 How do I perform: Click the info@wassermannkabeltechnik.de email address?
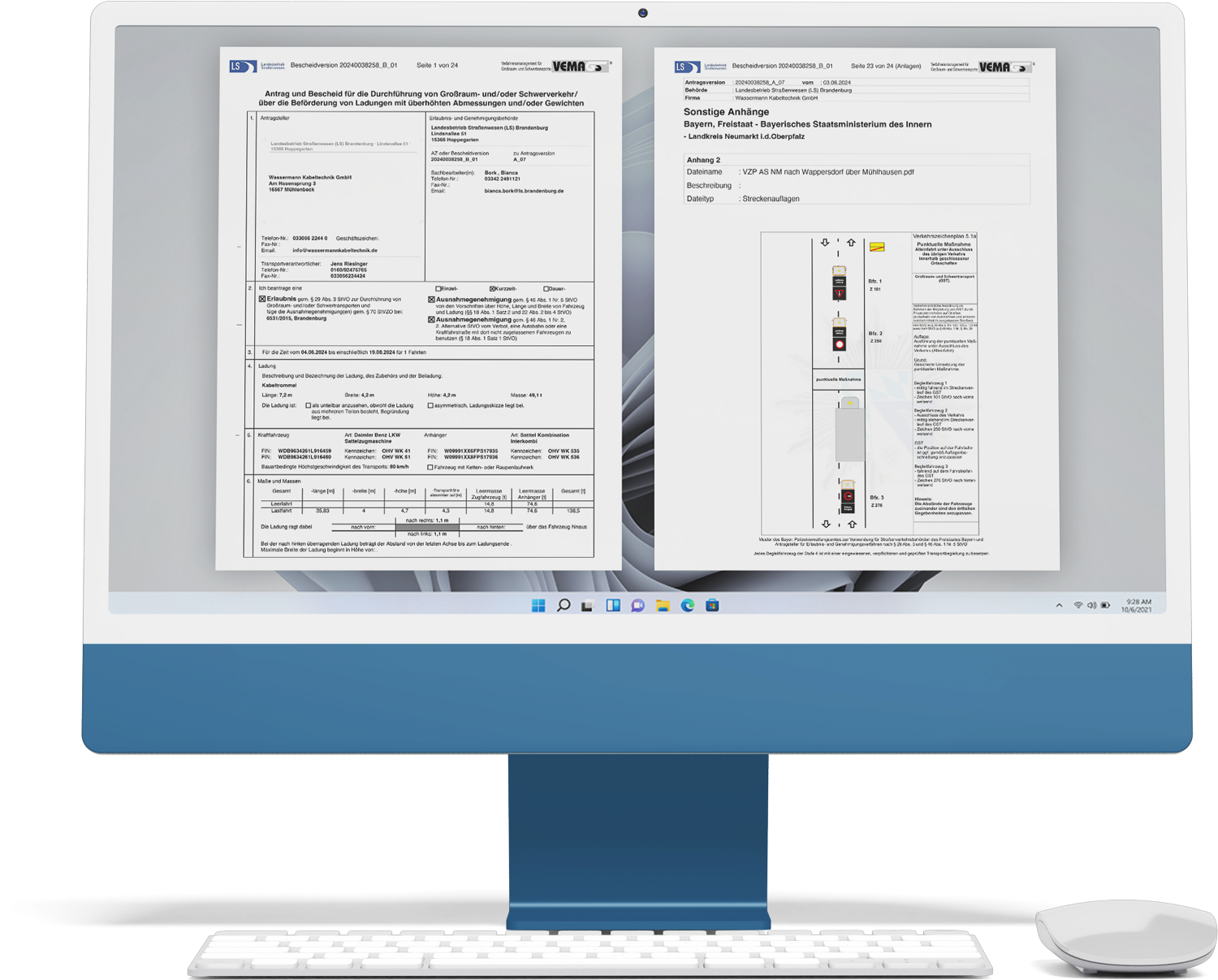(x=335, y=251)
